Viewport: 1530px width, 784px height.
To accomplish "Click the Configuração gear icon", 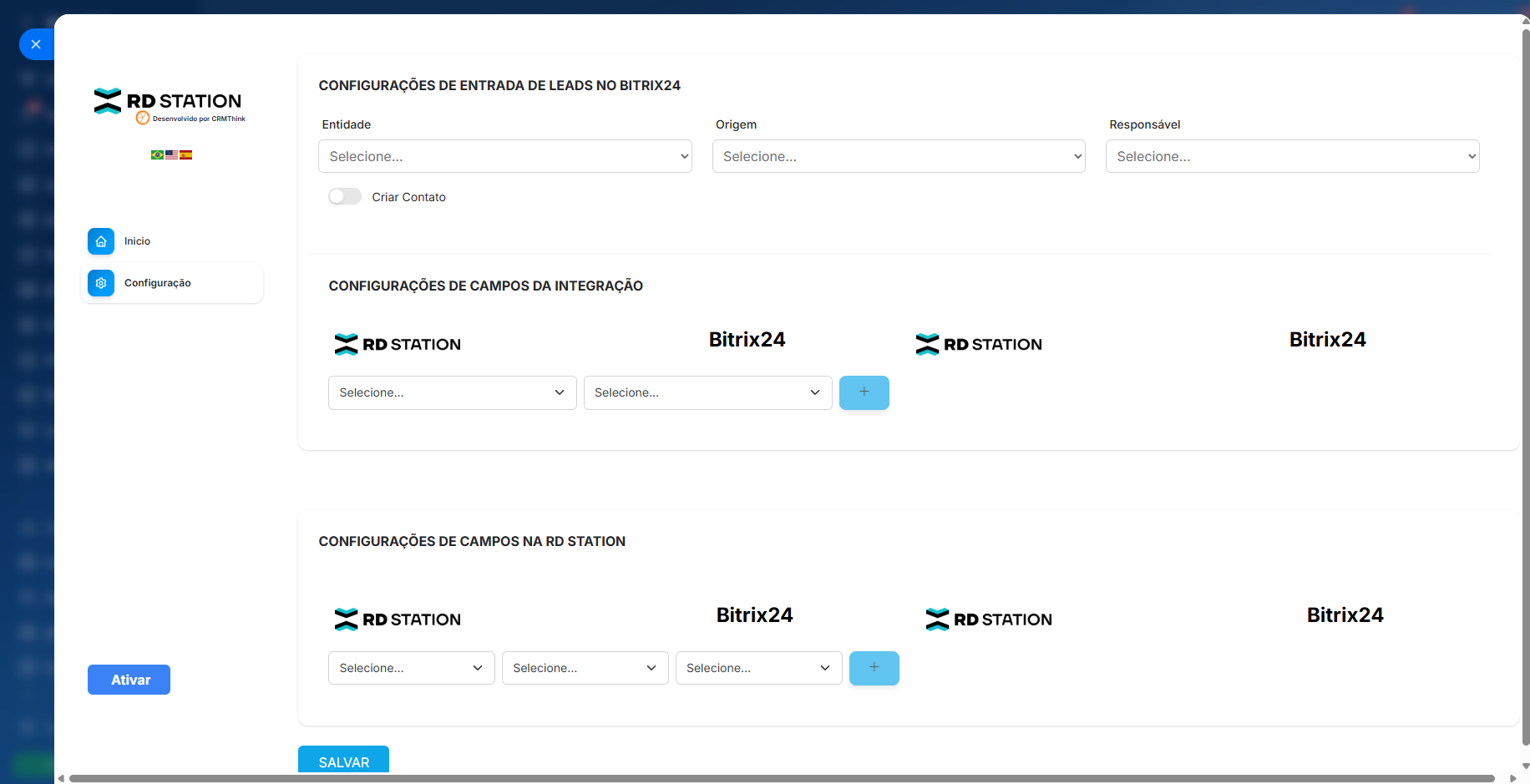I will 101,283.
